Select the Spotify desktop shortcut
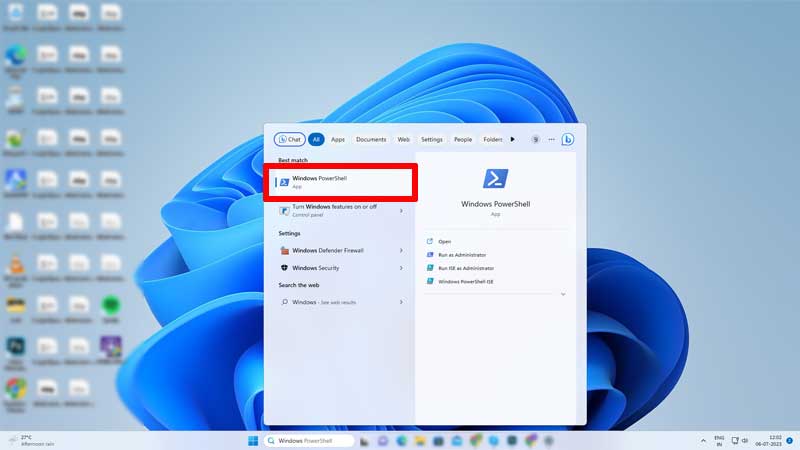The height and width of the screenshot is (450, 800). (x=111, y=310)
